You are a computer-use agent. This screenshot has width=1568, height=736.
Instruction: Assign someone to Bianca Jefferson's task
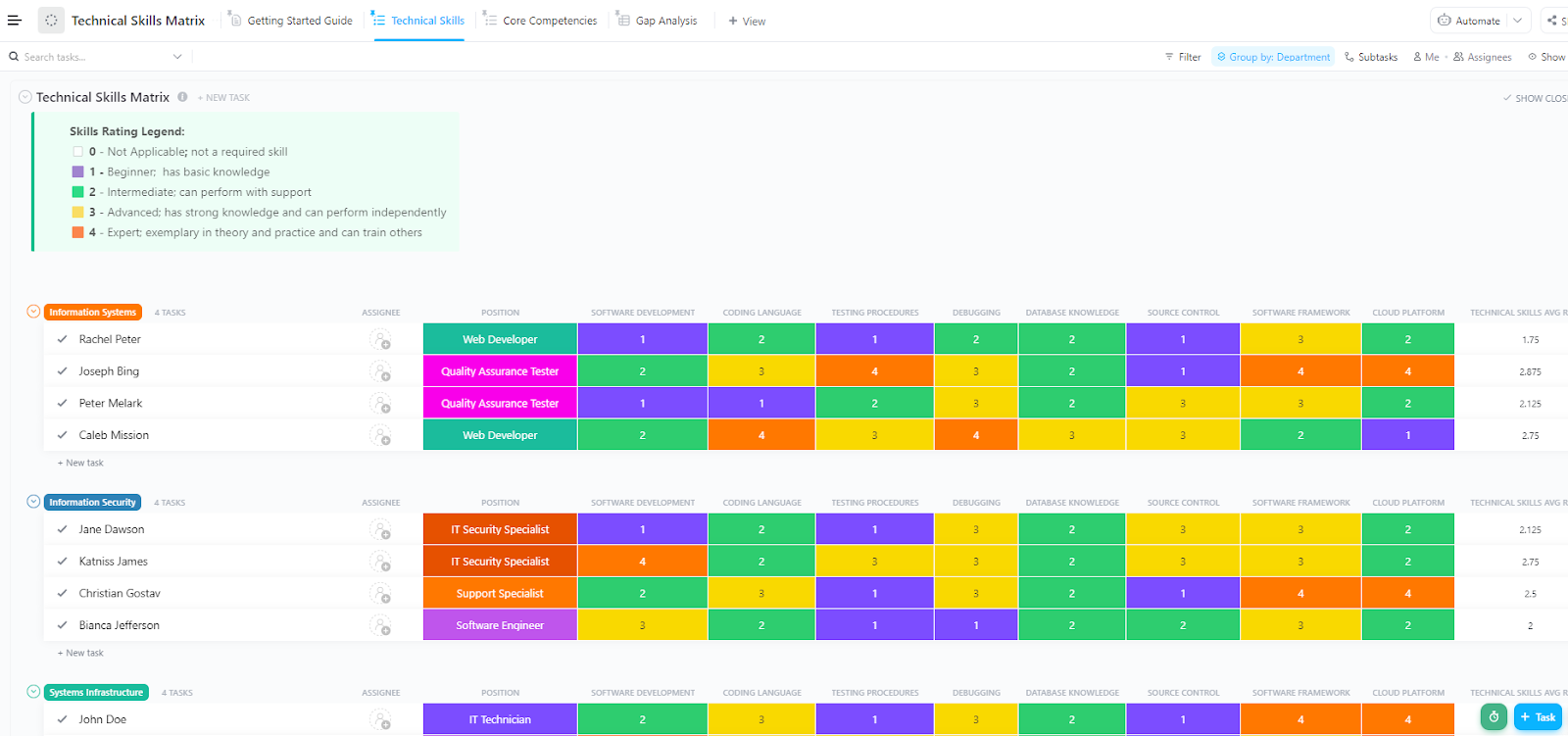tap(380, 625)
